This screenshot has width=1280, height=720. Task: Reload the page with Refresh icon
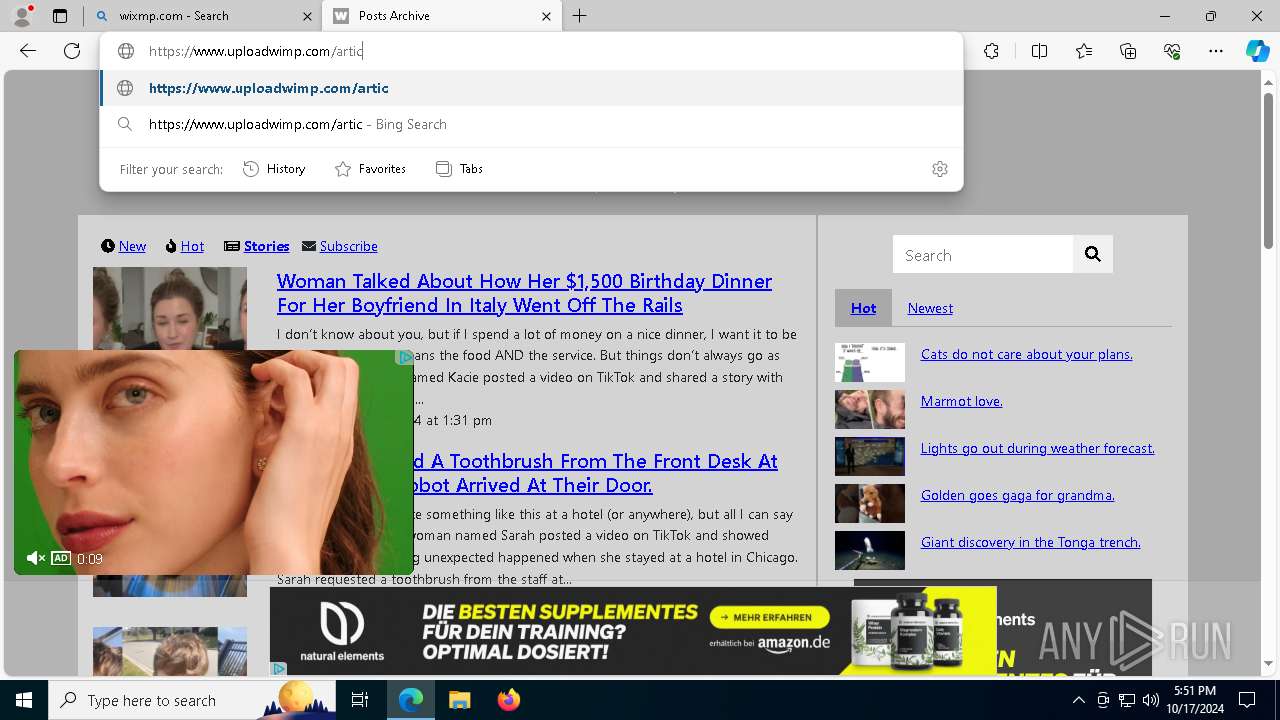coord(72,51)
